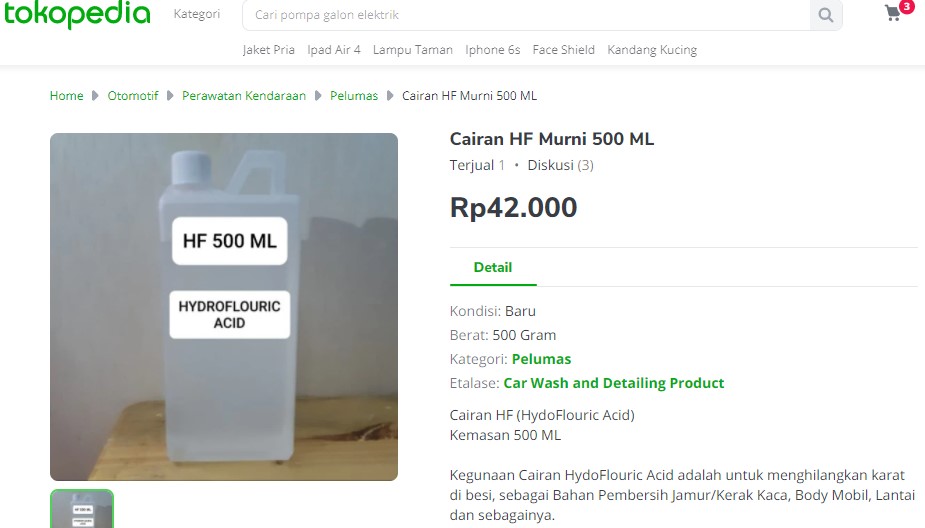Select the product image thumbnail
Image resolution: width=925 pixels, height=528 pixels.
pyautogui.click(x=82, y=509)
